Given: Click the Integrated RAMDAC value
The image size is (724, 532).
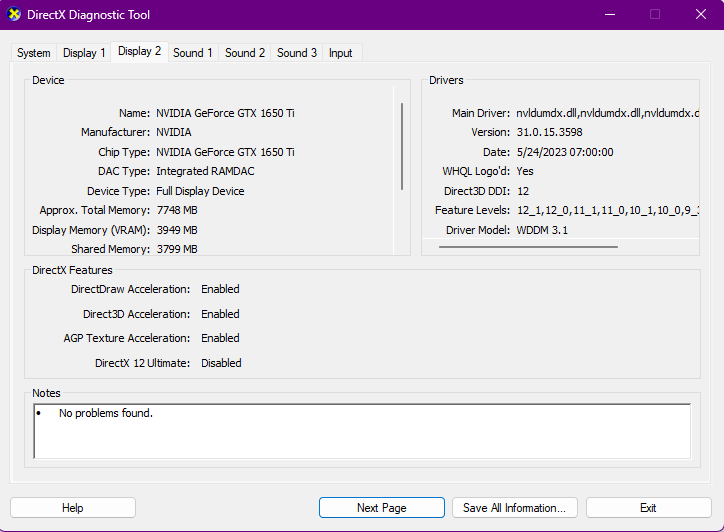Looking at the screenshot, I should (205, 171).
